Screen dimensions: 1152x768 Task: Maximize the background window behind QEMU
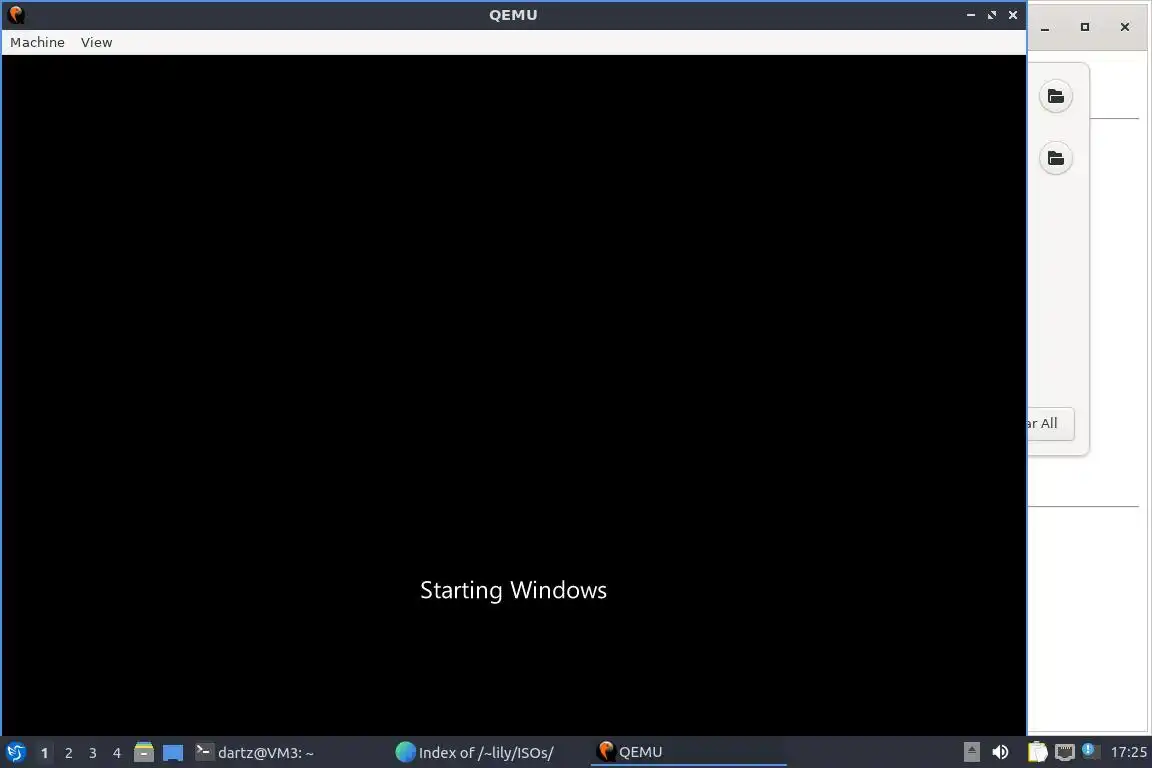click(1084, 27)
